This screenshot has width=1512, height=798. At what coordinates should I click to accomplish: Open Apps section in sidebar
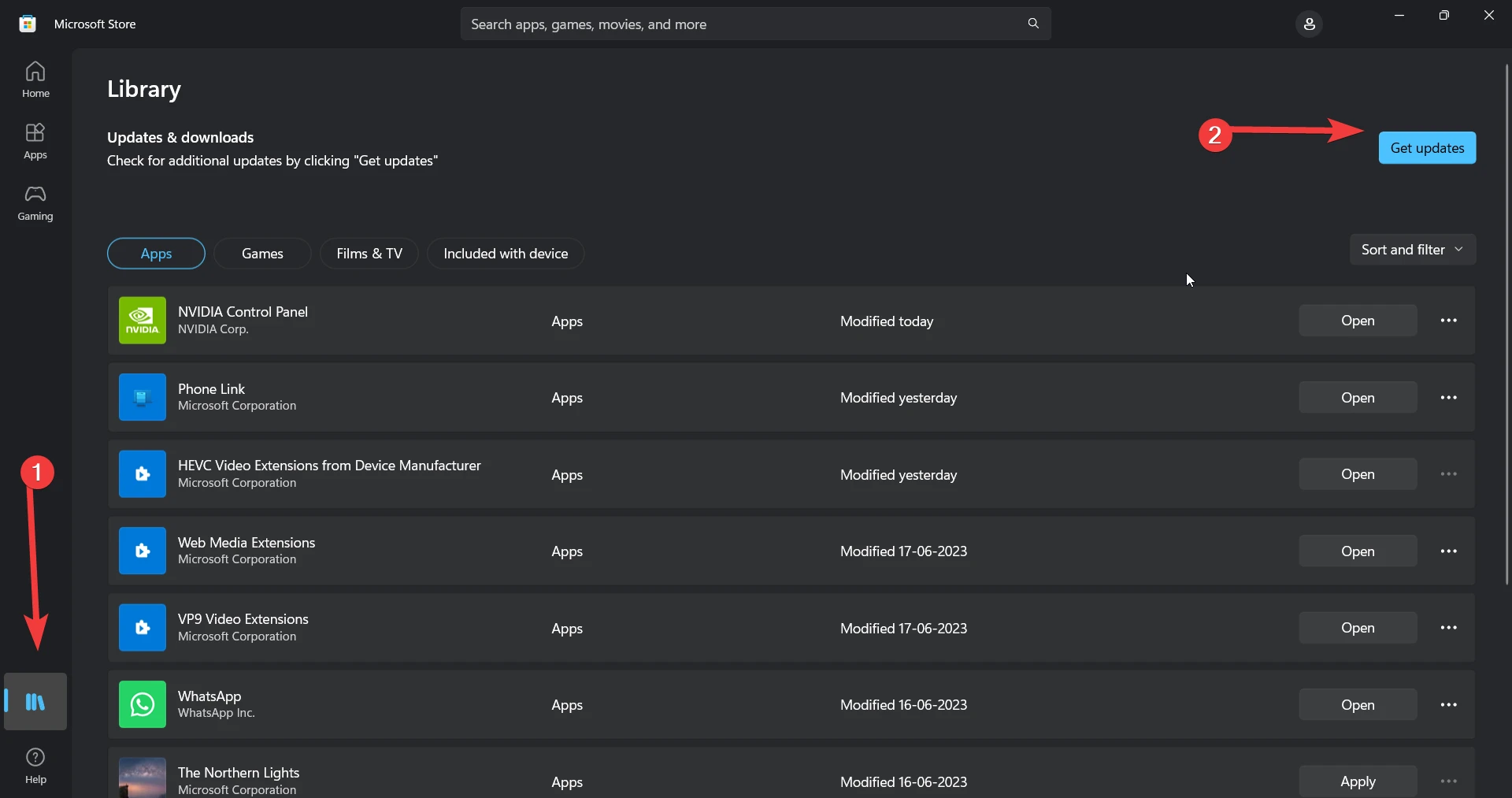[x=35, y=141]
